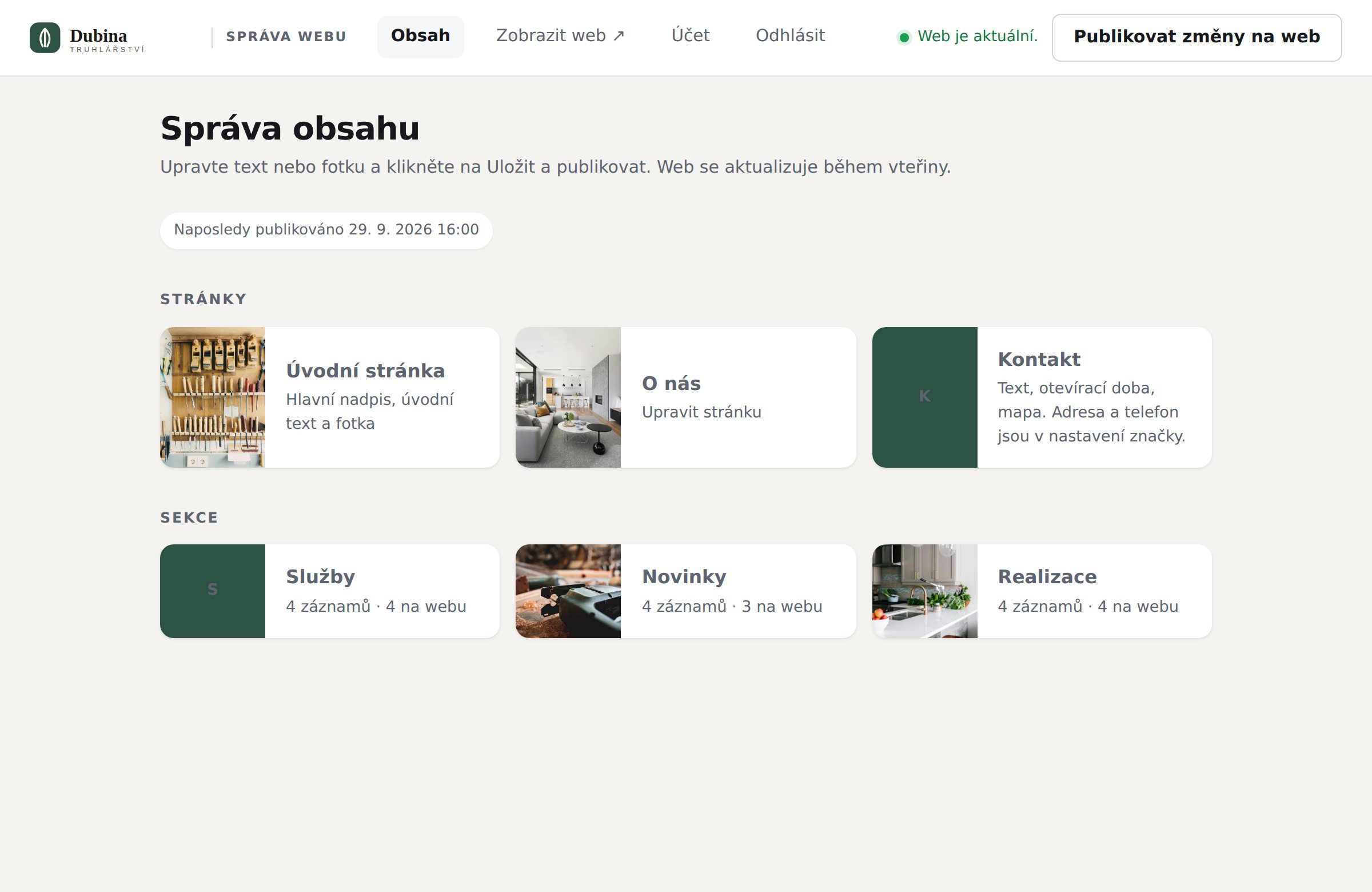Screen dimensions: 1372x892
Task: Open the Novinky section card title
Action: (x=684, y=576)
